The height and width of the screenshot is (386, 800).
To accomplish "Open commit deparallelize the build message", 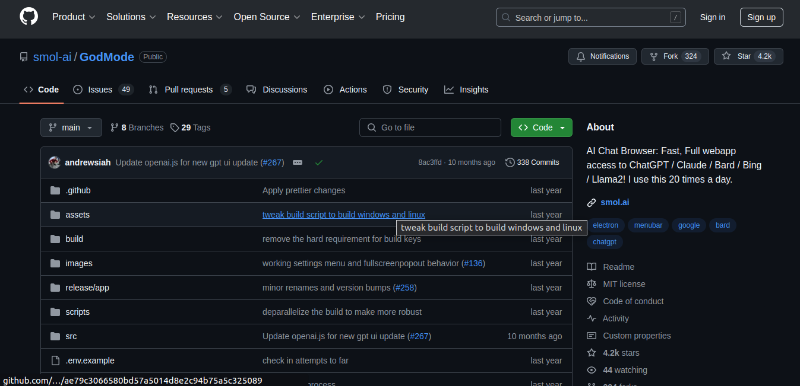I will point(342,312).
